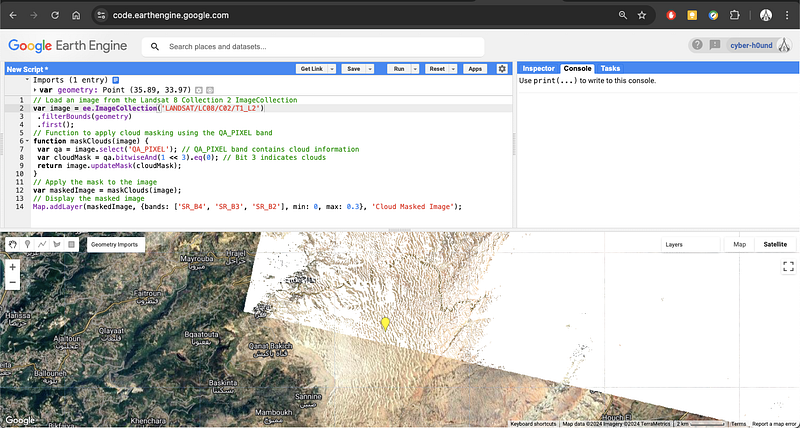Image resolution: width=800 pixels, height=428 pixels.
Task: Click the search magnifier in dataset search
Action: [155, 47]
